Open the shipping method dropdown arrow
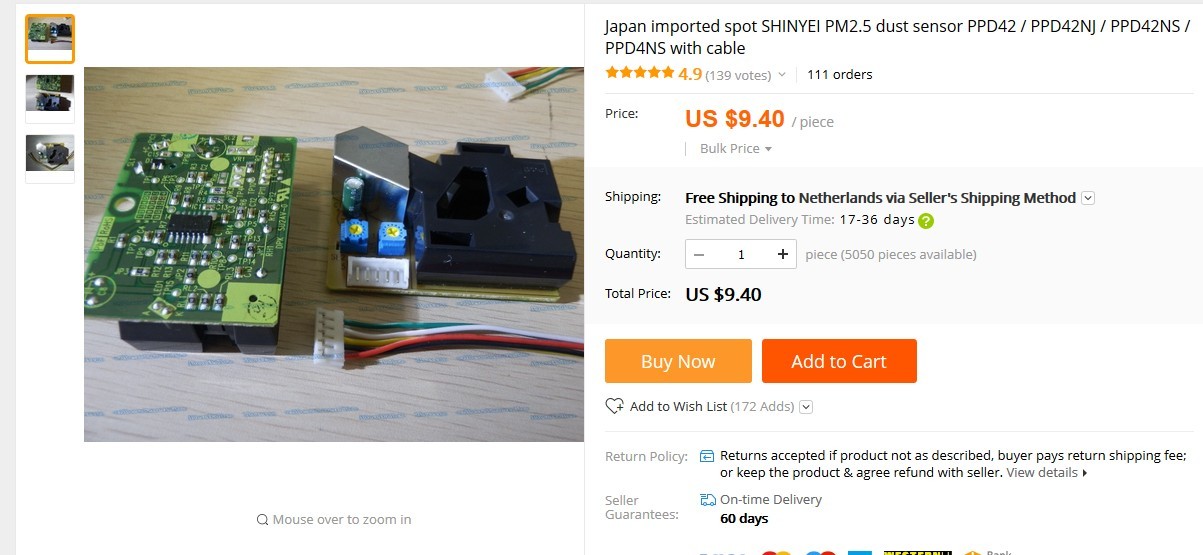The height and width of the screenshot is (555, 1203). pyautogui.click(x=1088, y=198)
